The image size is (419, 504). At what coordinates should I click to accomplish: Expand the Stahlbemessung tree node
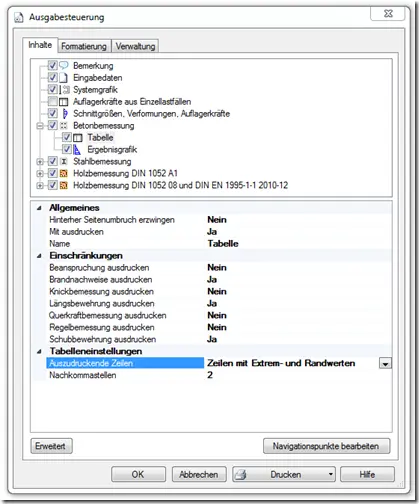point(40,162)
